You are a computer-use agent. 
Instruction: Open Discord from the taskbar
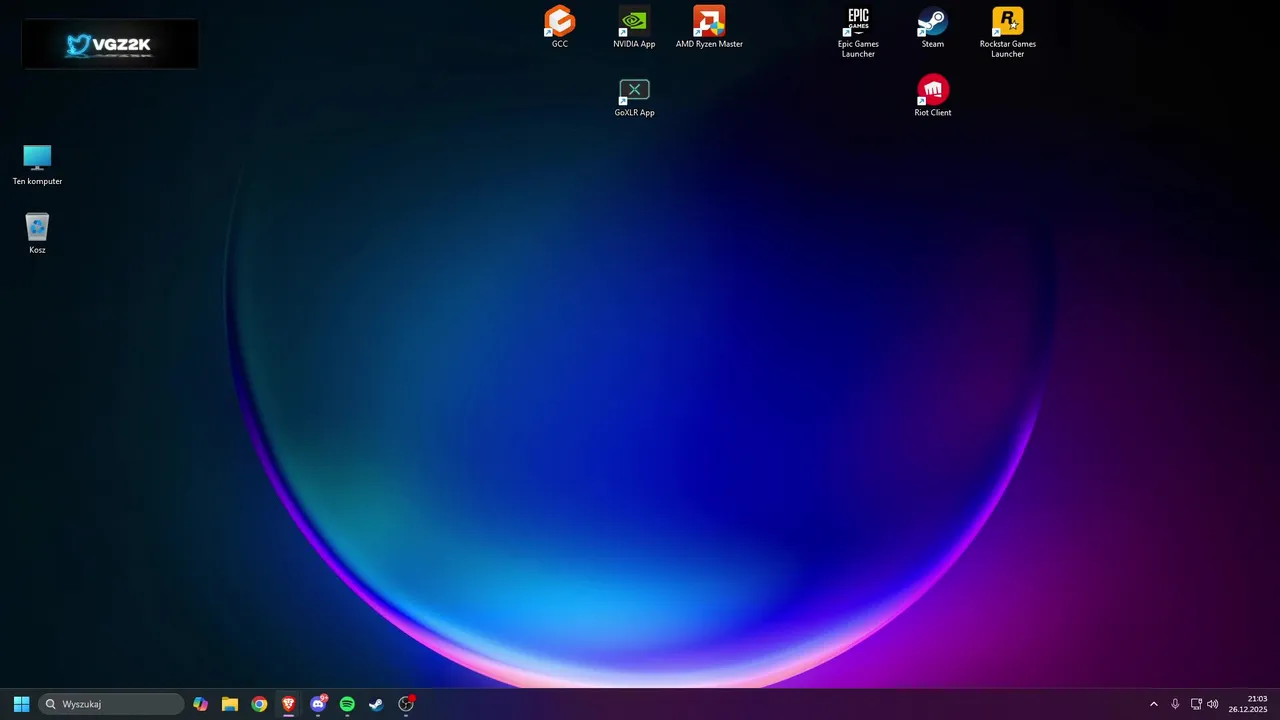pos(318,704)
